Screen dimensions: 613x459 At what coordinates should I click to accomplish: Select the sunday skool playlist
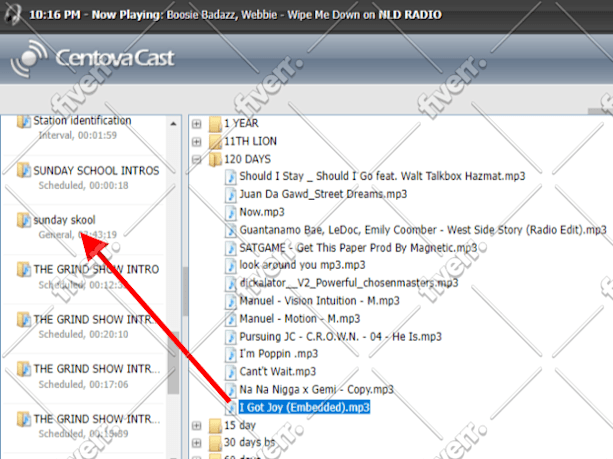coord(64,220)
